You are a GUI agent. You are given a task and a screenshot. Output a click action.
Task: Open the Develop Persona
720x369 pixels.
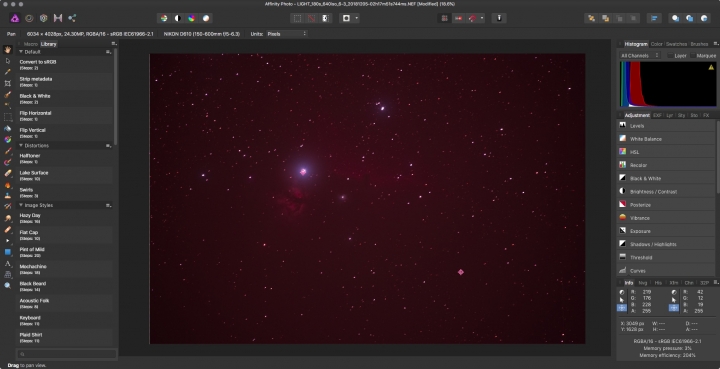click(x=44, y=18)
